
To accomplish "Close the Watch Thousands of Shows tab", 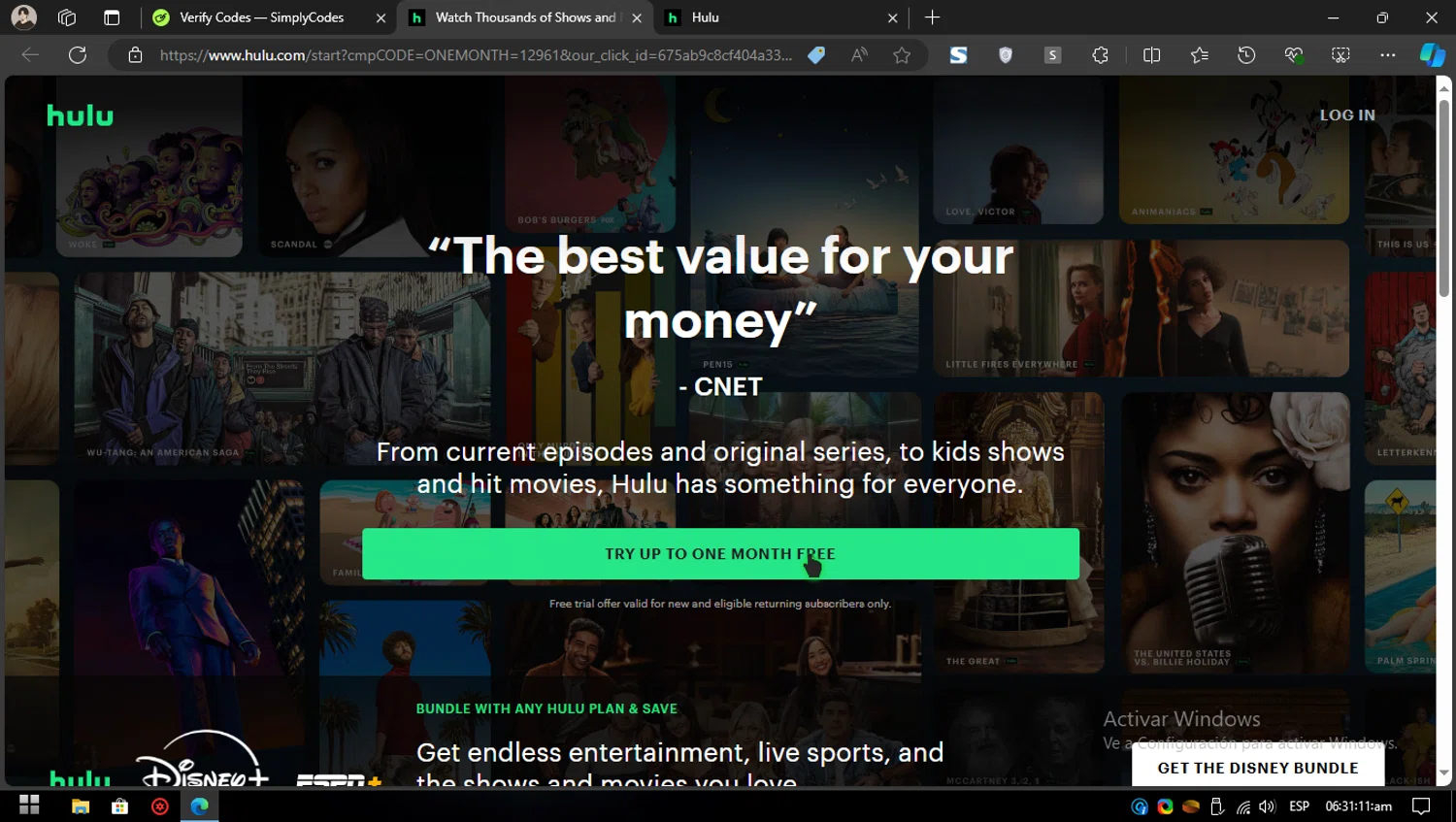I will click(x=637, y=17).
